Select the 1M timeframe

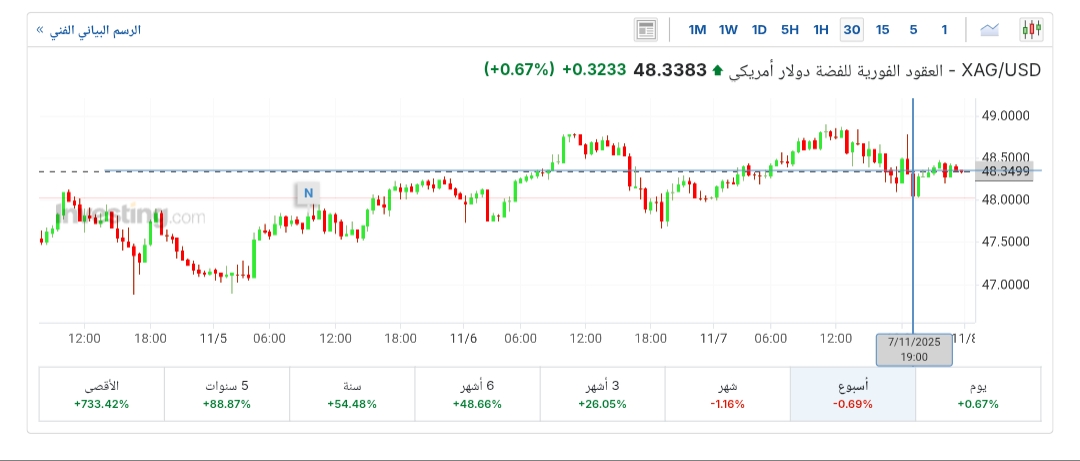[x=698, y=29]
